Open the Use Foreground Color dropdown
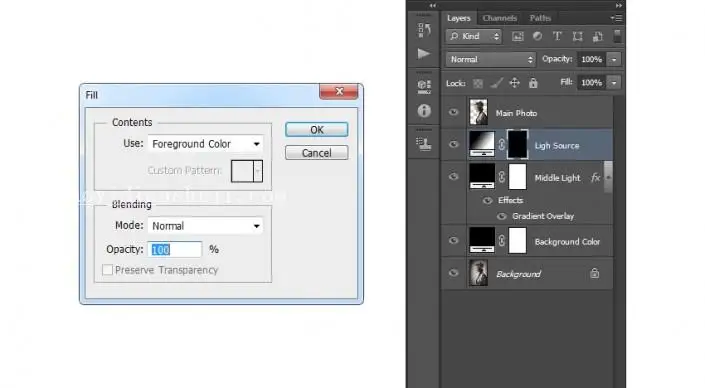 pos(205,144)
